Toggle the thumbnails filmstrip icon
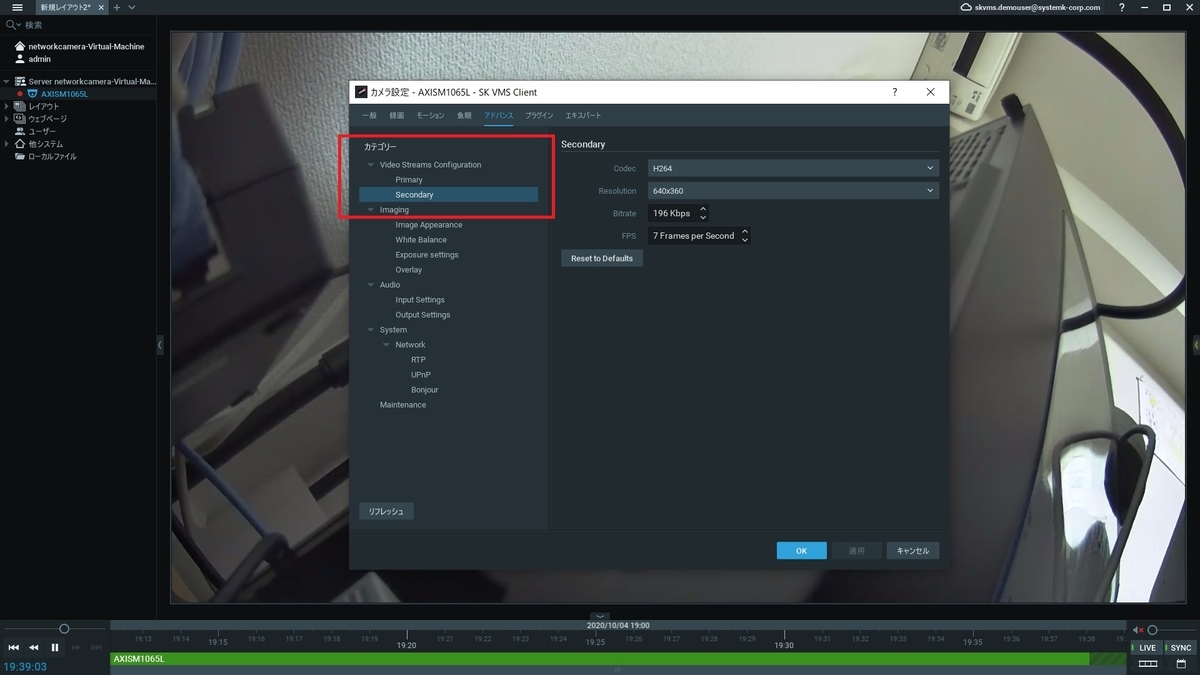The width and height of the screenshot is (1200, 675). point(1148,664)
